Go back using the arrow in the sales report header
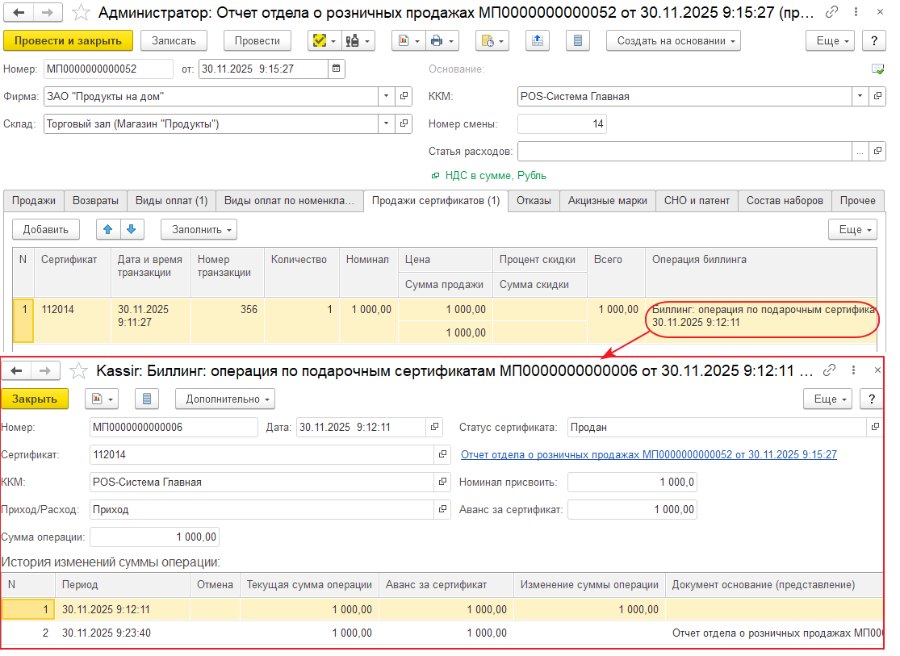Screen dimensions: 900x656 (x=18, y=12)
